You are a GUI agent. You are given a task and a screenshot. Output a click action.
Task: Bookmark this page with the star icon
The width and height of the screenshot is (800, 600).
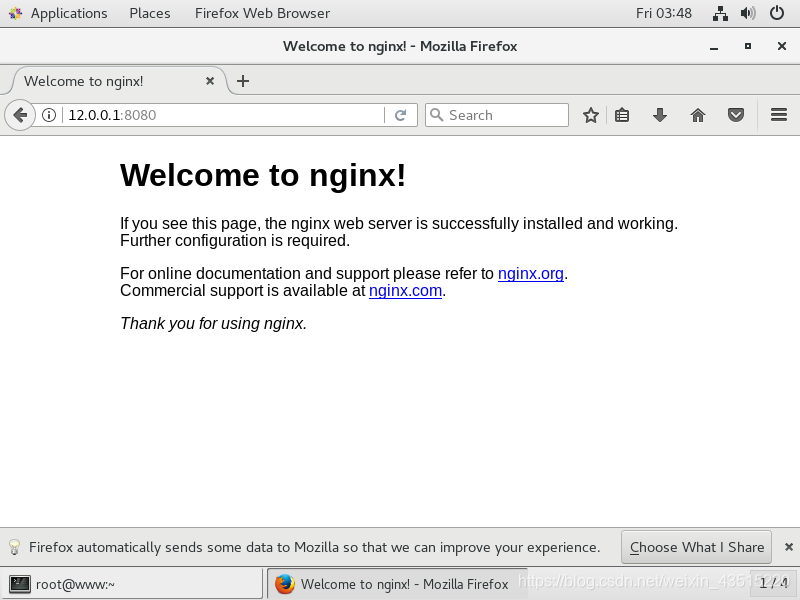pos(591,115)
